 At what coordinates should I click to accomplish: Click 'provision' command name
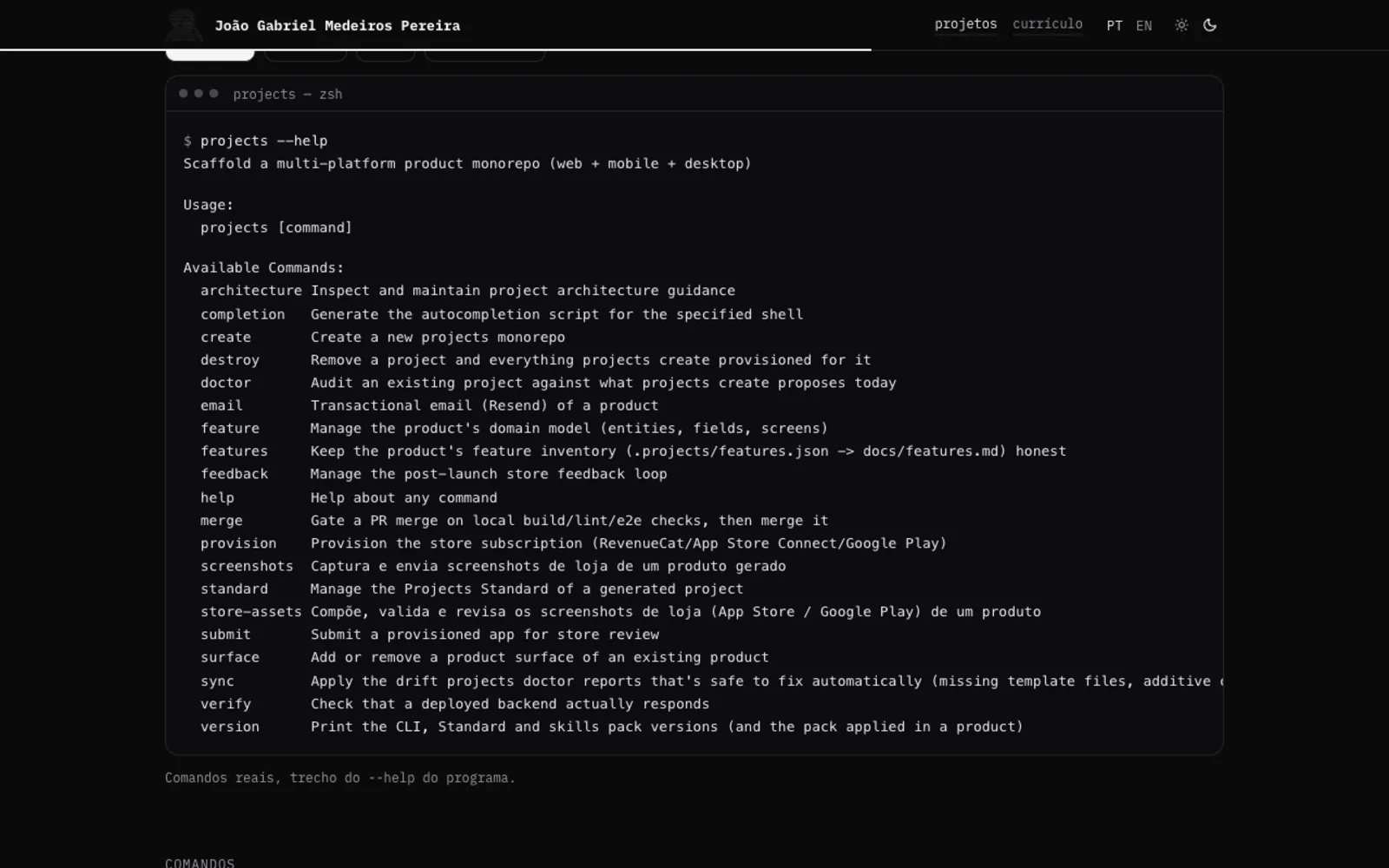point(239,543)
